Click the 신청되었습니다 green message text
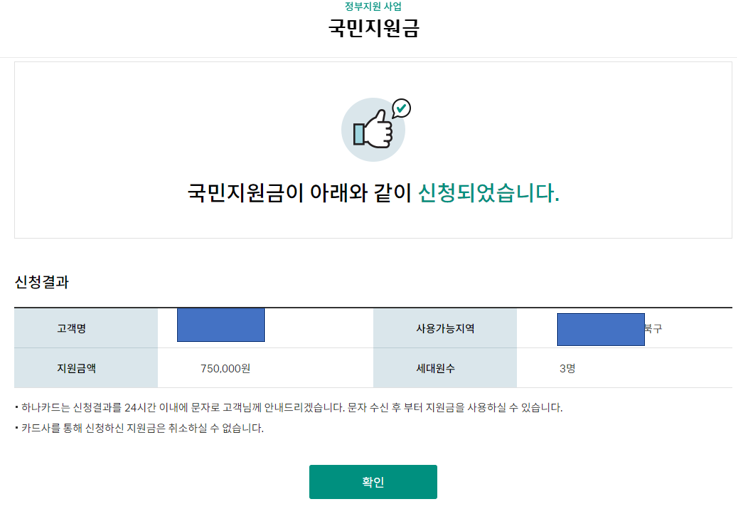737x506 pixels. [488, 193]
